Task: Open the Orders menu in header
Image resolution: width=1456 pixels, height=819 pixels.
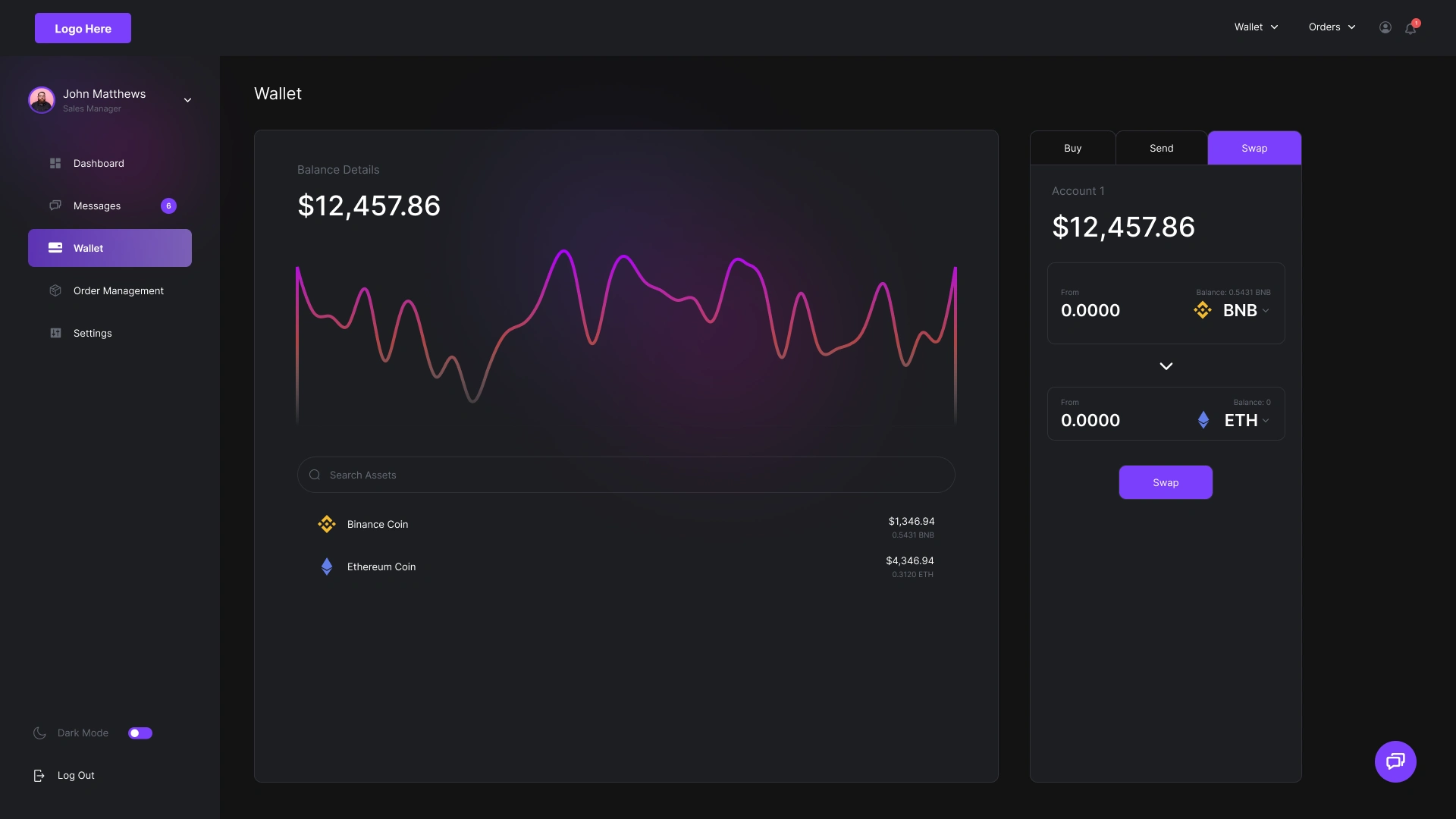Action: (1332, 27)
